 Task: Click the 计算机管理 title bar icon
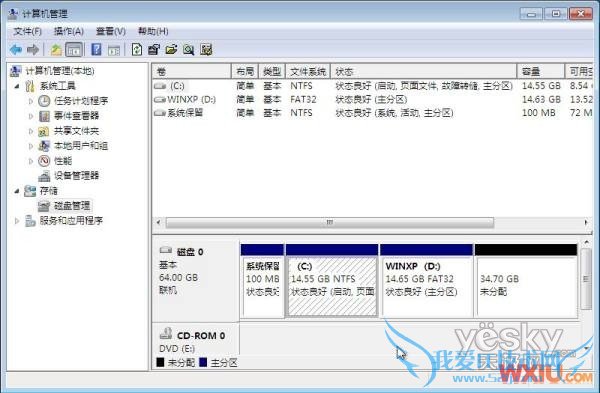(13, 14)
